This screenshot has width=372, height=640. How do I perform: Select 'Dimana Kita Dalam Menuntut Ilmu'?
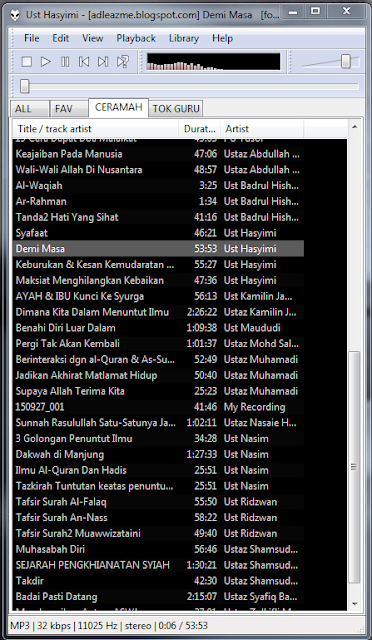[x=158, y=312]
